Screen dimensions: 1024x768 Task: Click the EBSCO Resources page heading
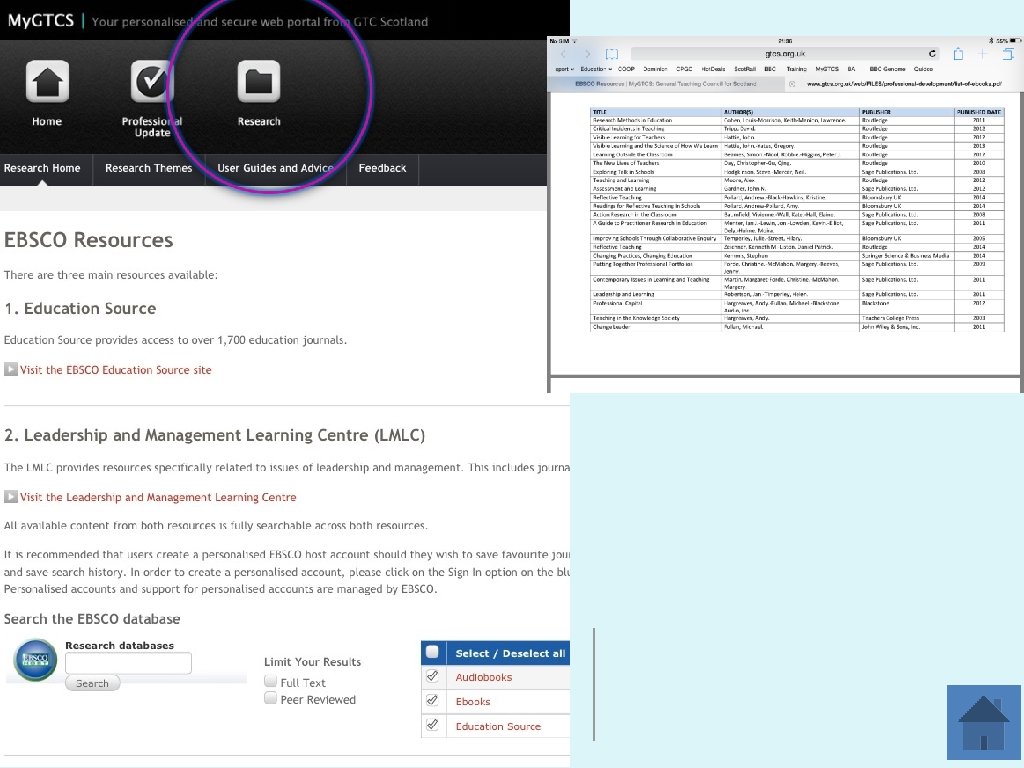pos(88,240)
